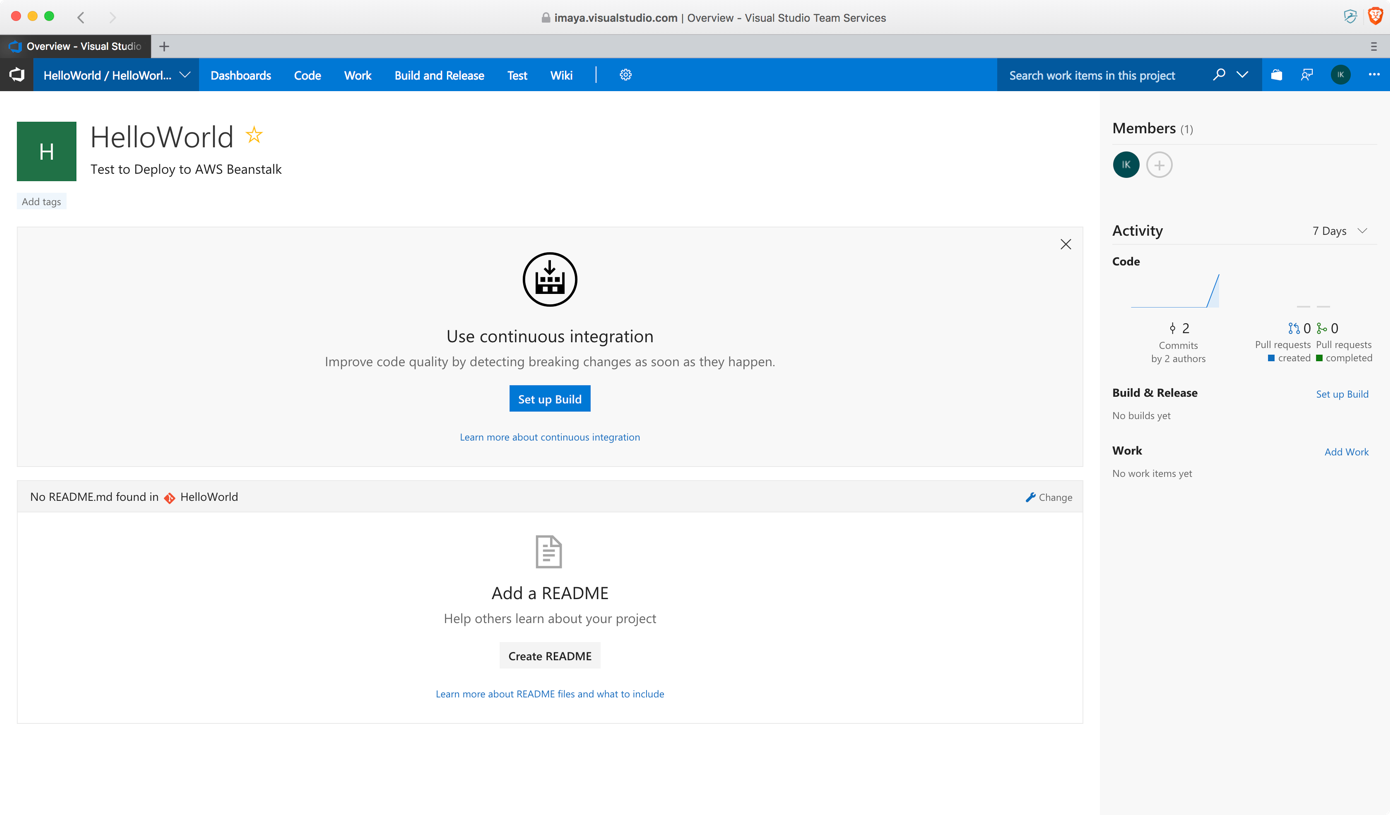Open the marketplace shopping bag icon
This screenshot has height=815, width=1390.
click(1277, 75)
